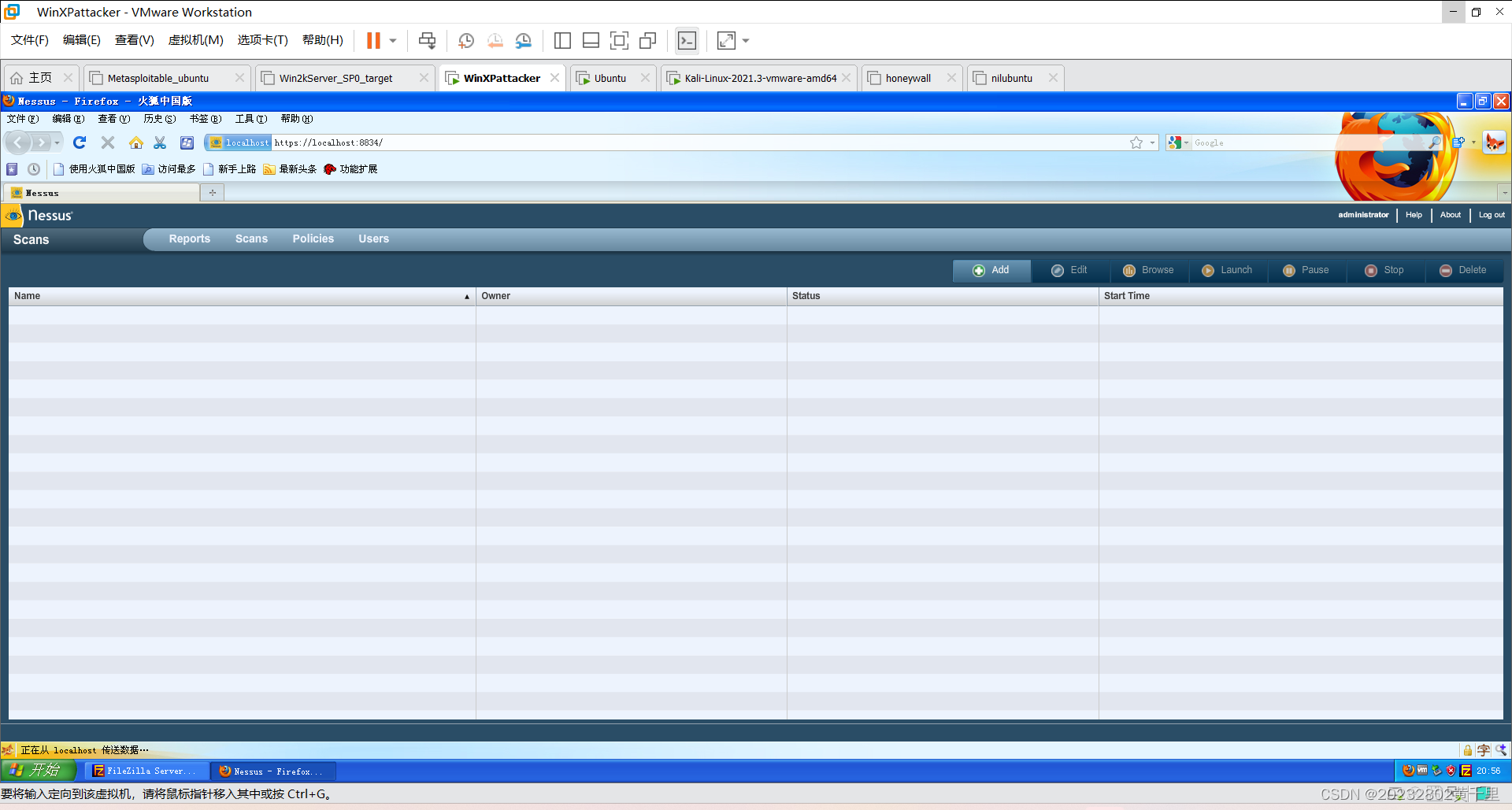Viewport: 1512px width, 810px height.
Task: Open new Firefox tab plus button
Action: tap(212, 193)
